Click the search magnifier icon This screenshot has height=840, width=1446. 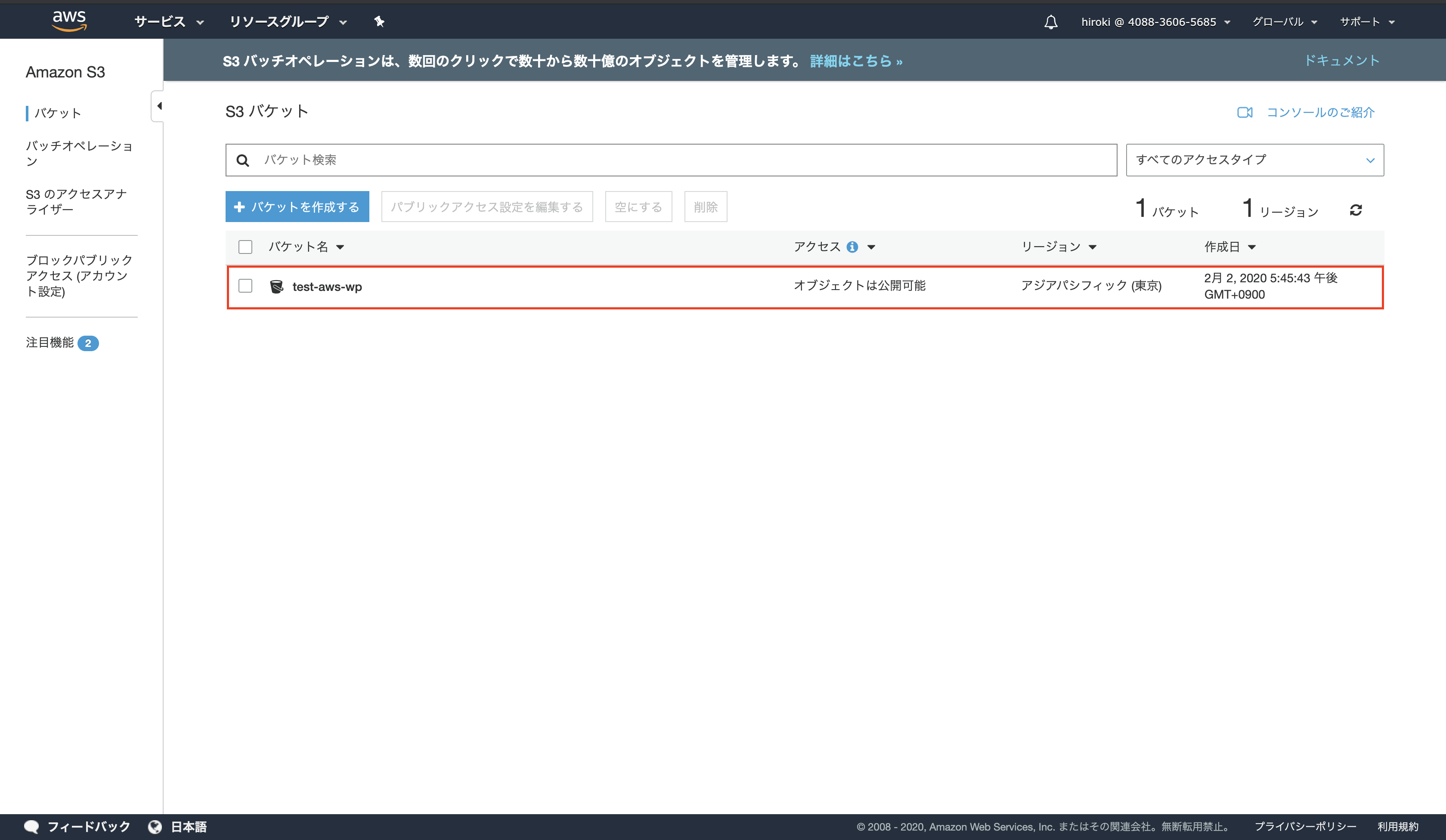(x=243, y=160)
